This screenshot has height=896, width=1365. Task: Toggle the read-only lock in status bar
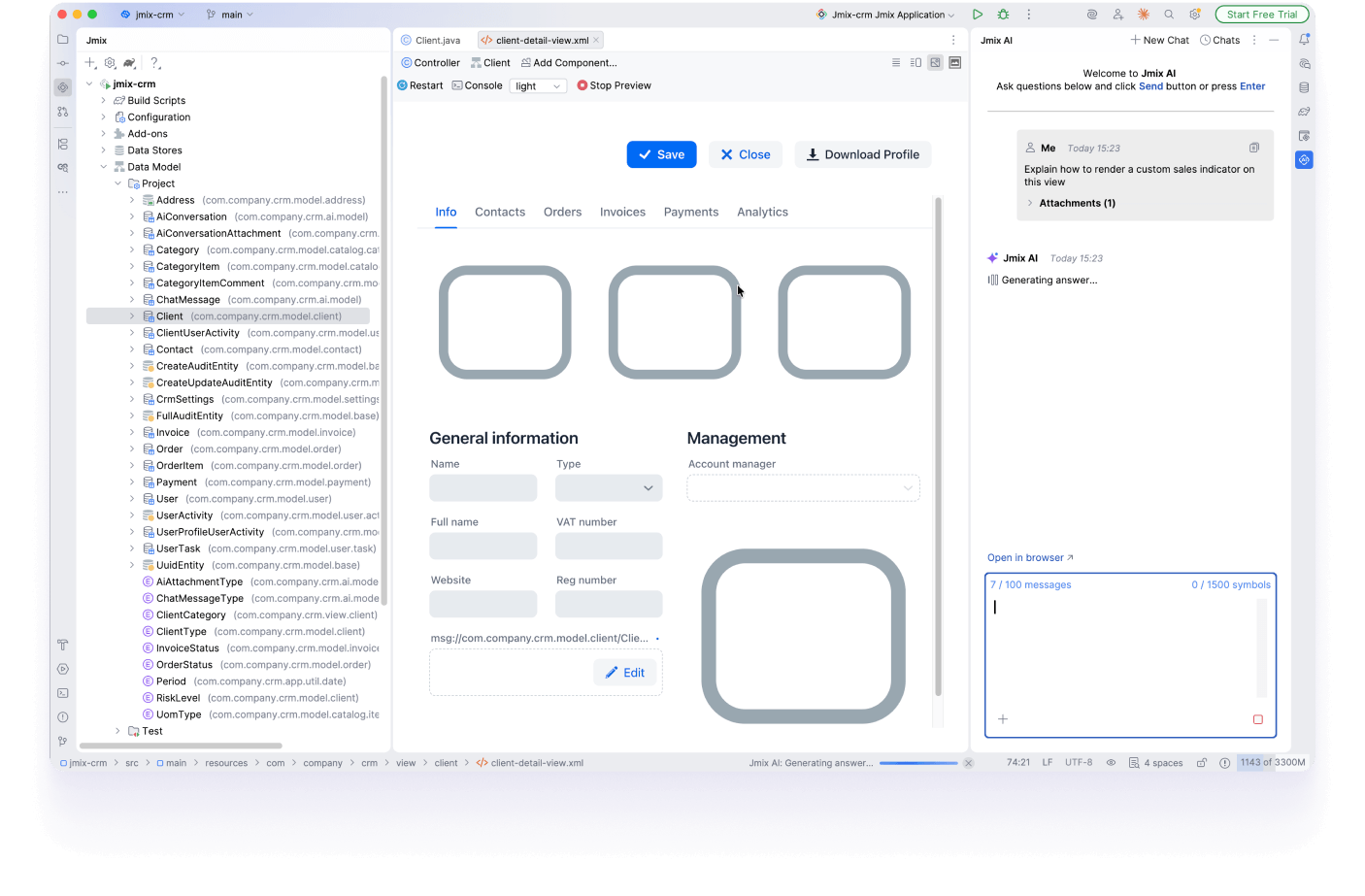(x=1201, y=763)
